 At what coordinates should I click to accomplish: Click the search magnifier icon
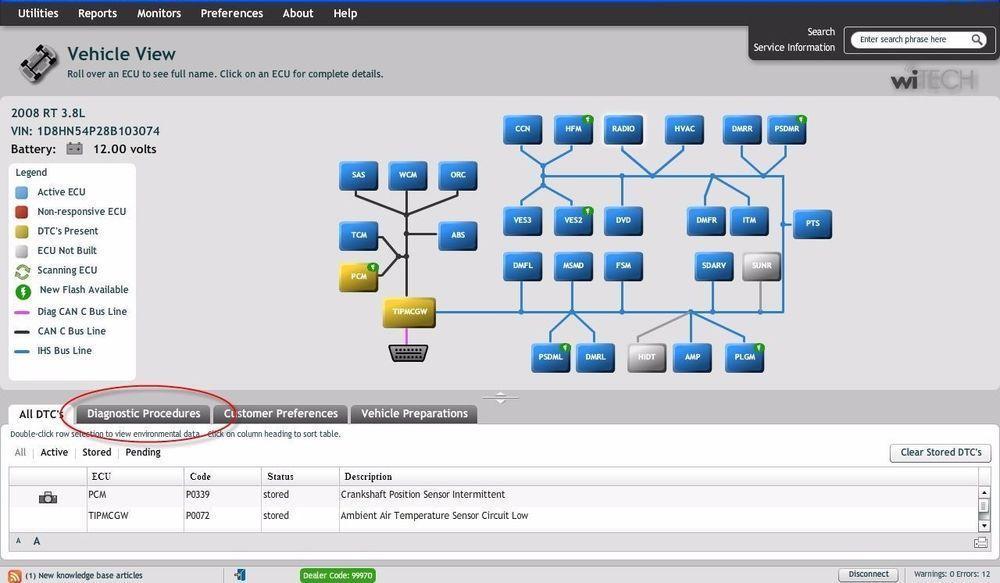976,40
